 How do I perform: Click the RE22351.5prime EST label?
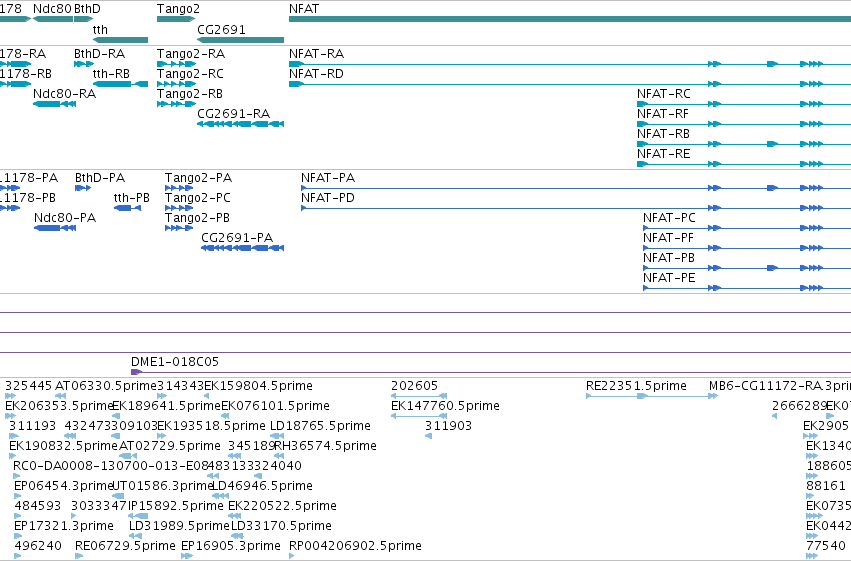tap(636, 386)
